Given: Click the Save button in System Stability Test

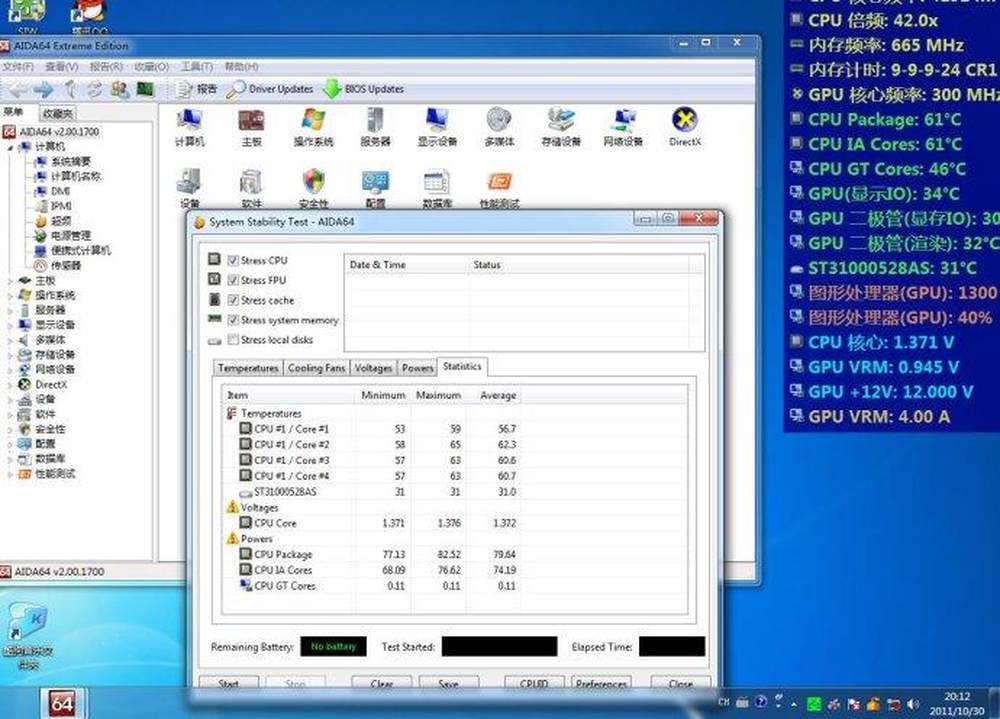Looking at the screenshot, I should click(x=448, y=683).
